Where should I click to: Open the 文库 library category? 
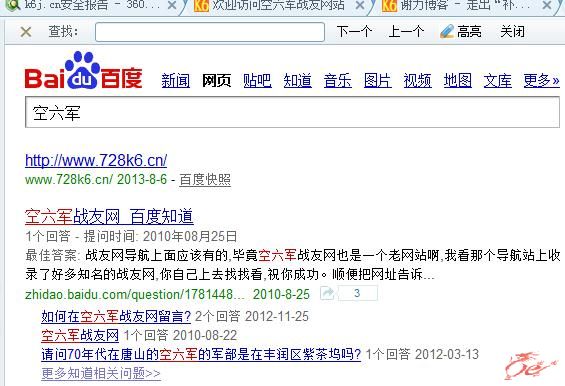[x=498, y=80]
